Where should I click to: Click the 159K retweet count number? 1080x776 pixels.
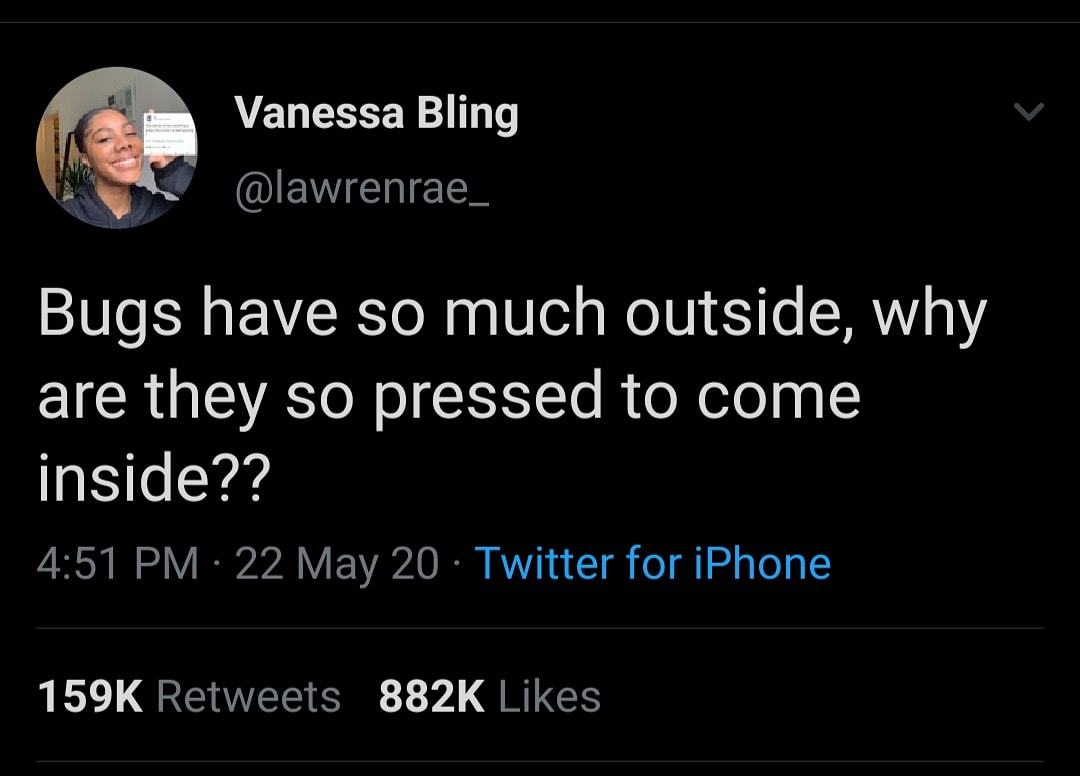click(x=90, y=697)
